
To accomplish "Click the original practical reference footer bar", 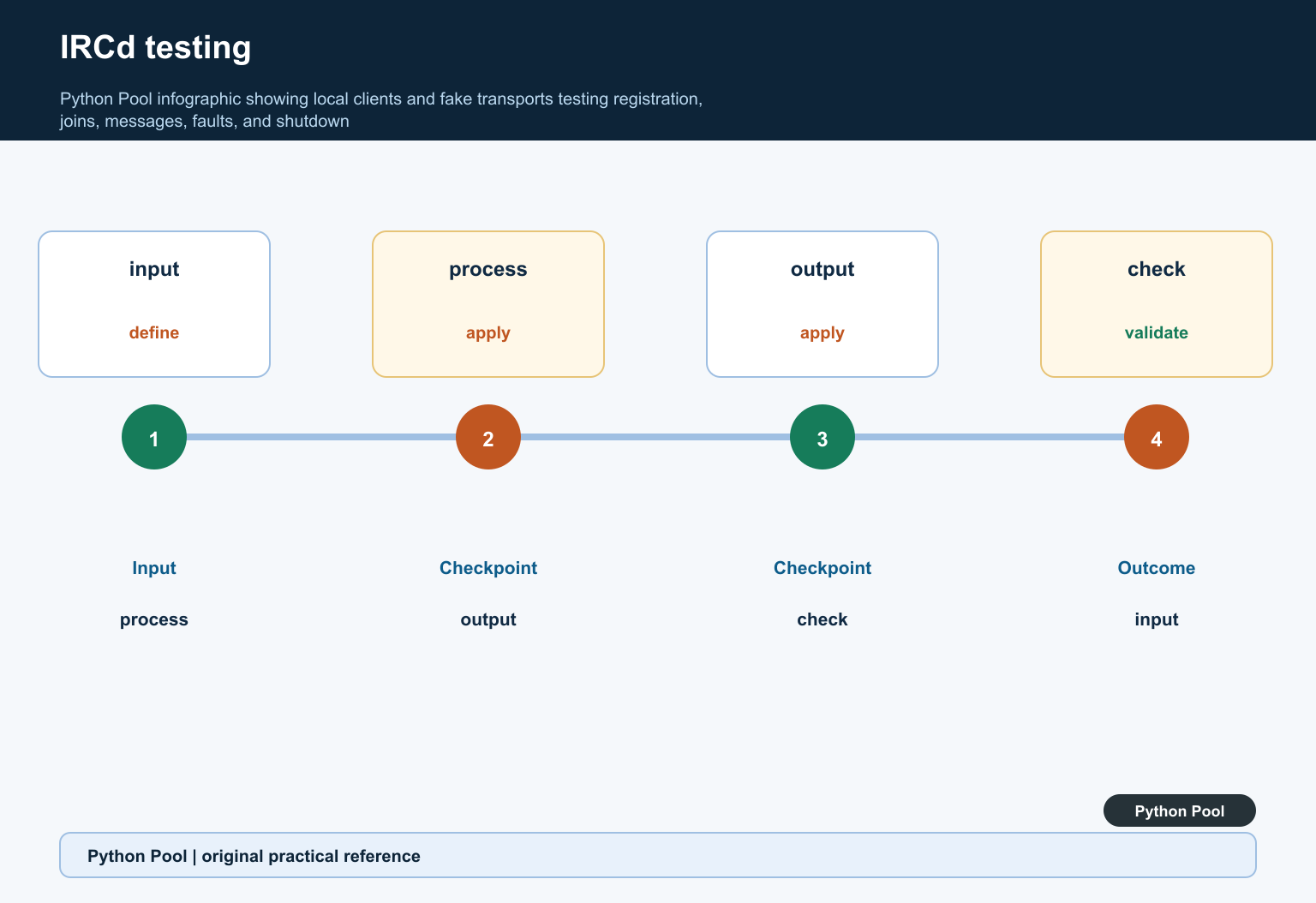I will coord(658,855).
